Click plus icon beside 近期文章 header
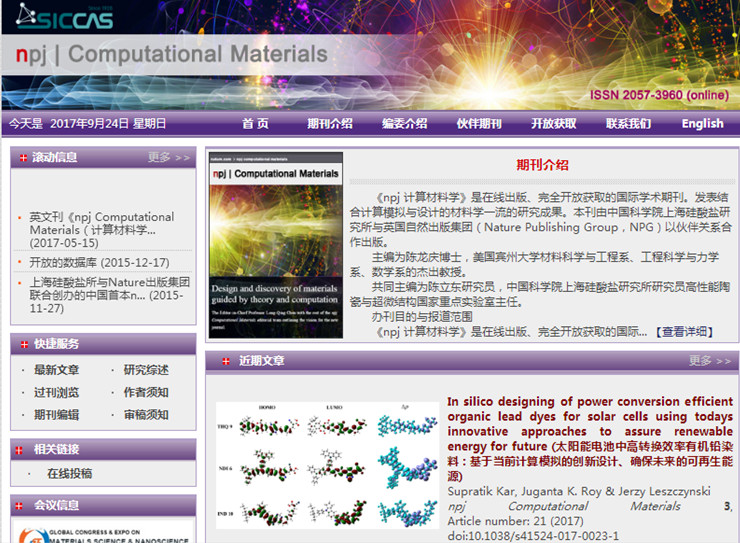This screenshot has height=543, width=740. click(x=226, y=361)
